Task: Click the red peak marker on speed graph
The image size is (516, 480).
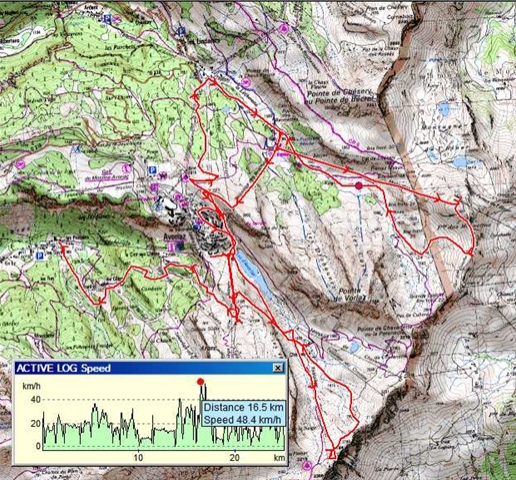Action: (200, 382)
